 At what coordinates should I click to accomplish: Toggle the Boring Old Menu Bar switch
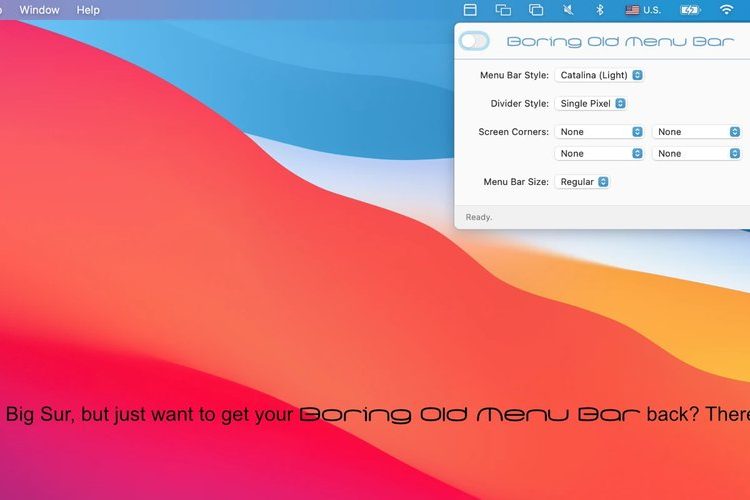point(474,41)
